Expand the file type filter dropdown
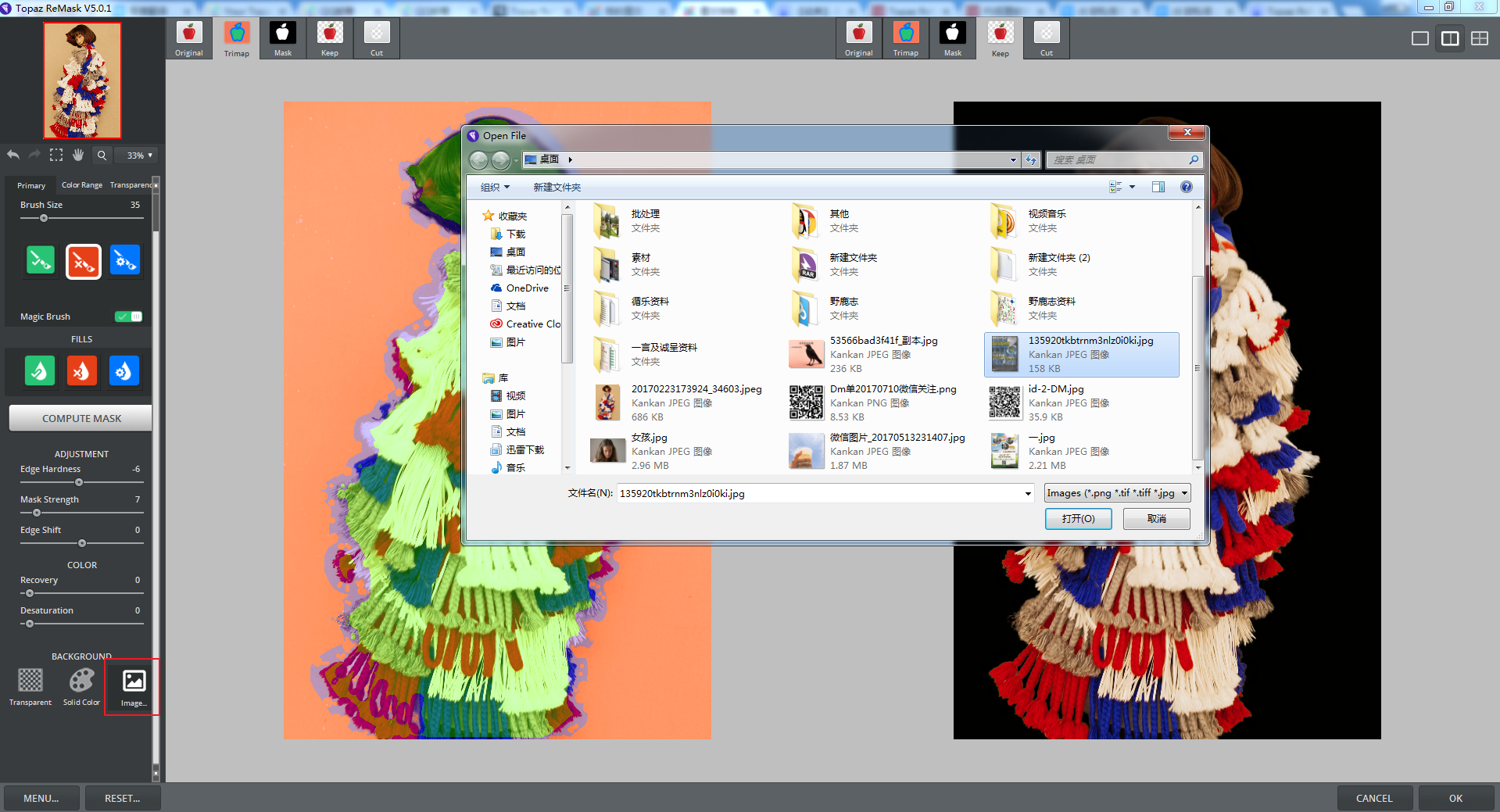The image size is (1500, 812). (1185, 493)
